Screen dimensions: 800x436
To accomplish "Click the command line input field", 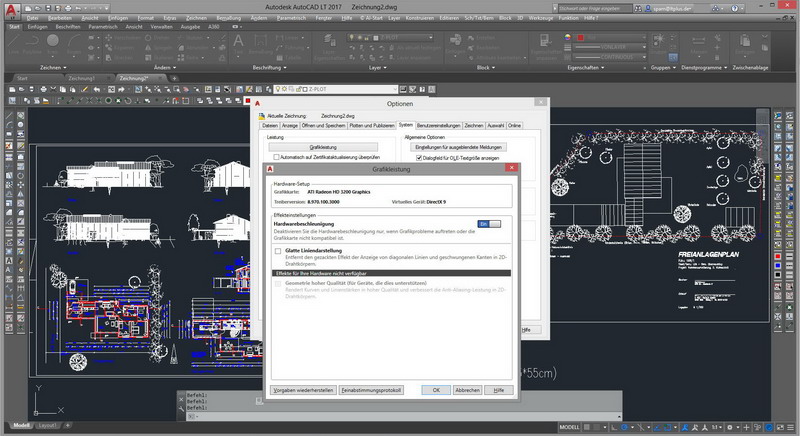I will click(403, 417).
